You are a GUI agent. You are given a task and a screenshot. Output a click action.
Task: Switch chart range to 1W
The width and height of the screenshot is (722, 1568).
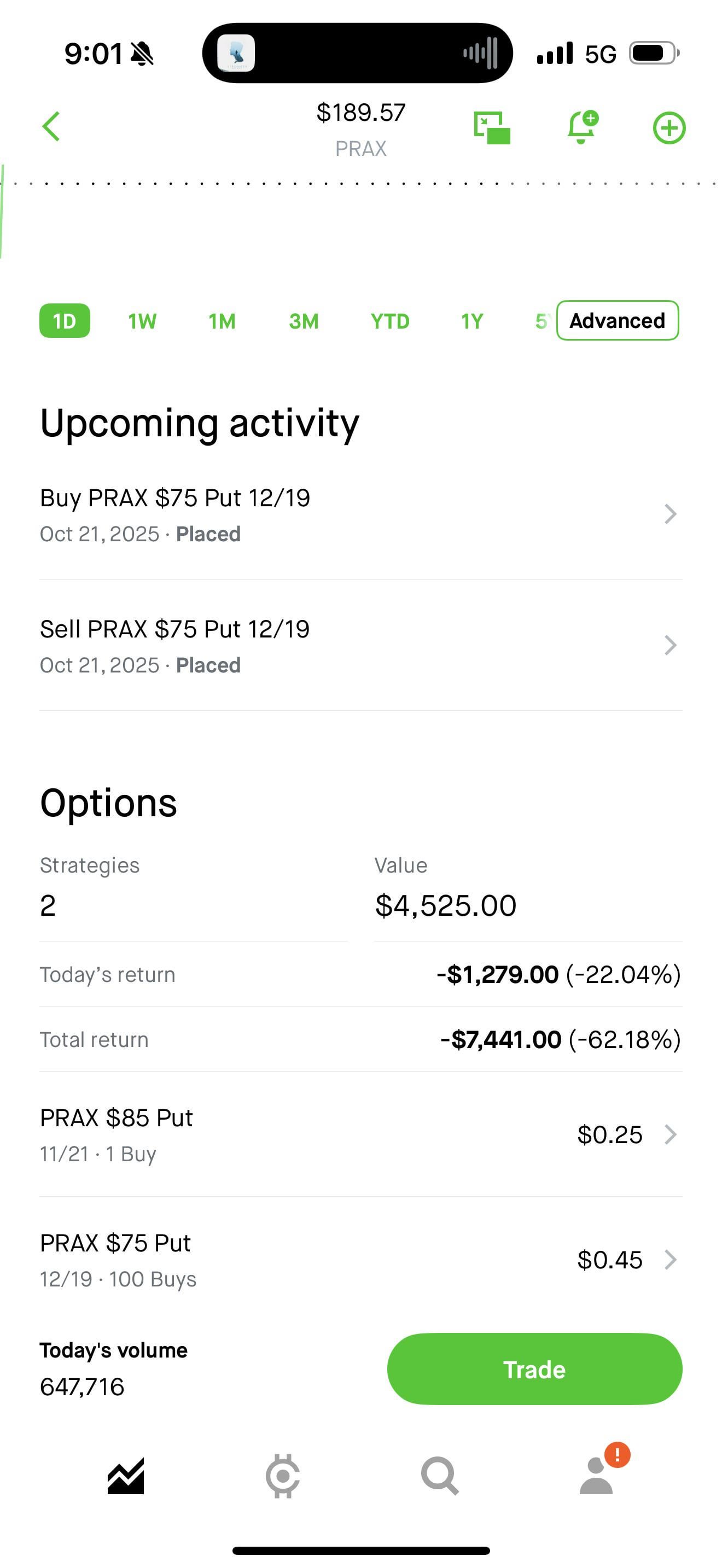click(x=142, y=321)
